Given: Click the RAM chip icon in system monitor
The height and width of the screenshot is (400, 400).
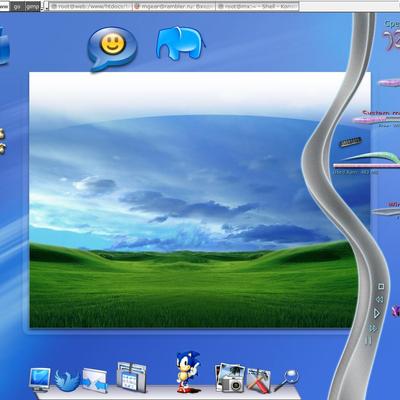Looking at the screenshot, I should click(350, 143).
